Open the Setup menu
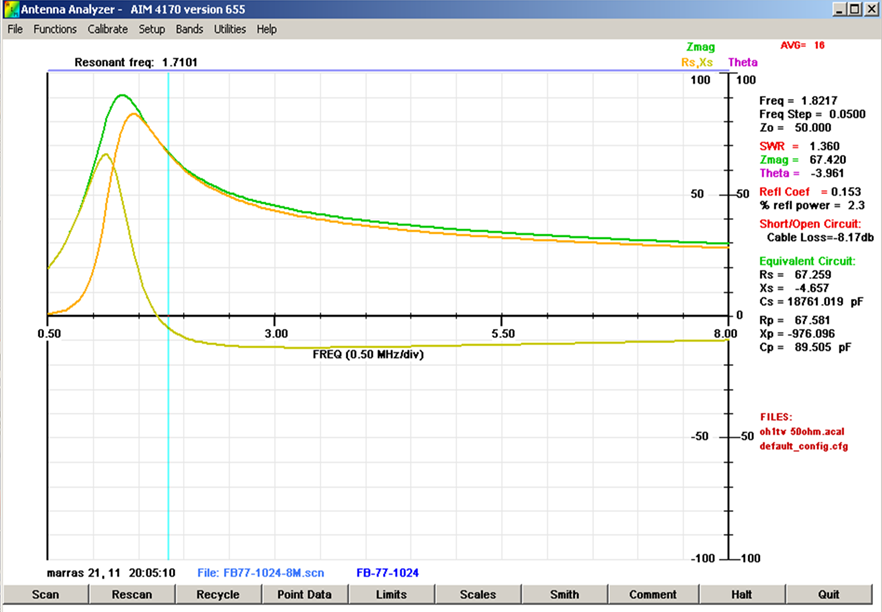 [152, 29]
